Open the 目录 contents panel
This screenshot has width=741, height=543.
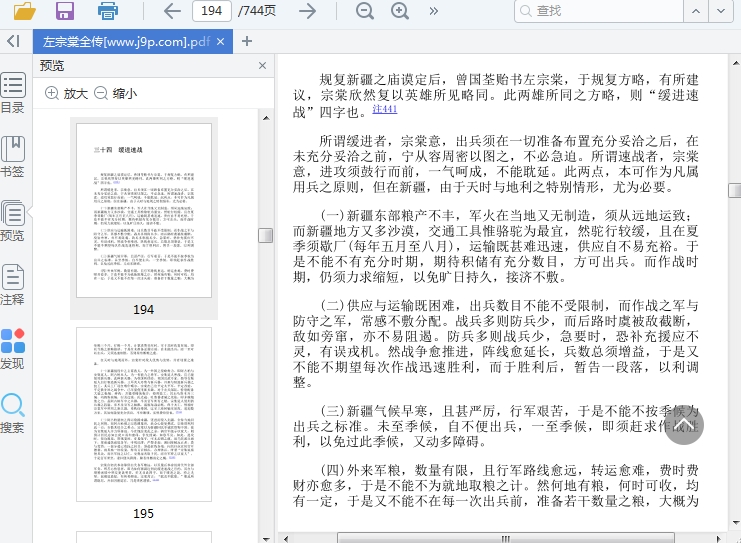13,93
